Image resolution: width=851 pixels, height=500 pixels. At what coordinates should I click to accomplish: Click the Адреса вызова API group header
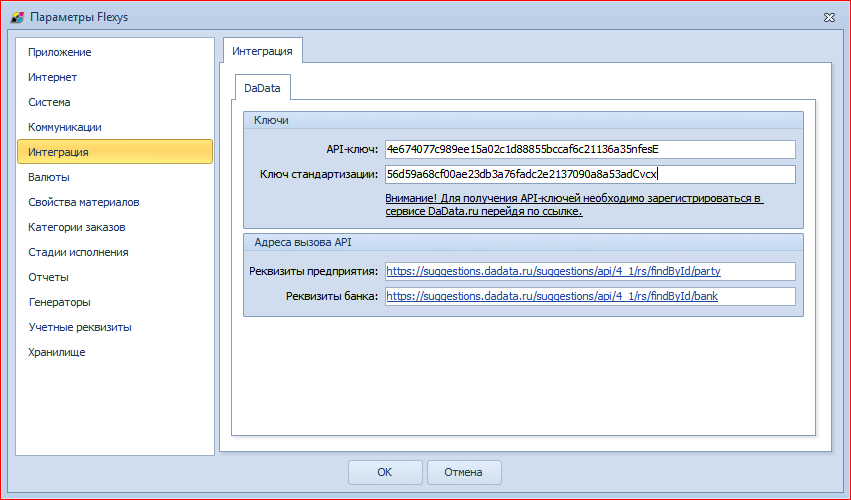pos(523,242)
